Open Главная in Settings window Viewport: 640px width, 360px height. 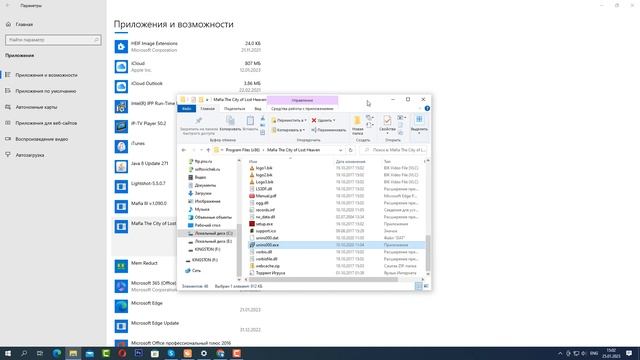pyautogui.click(x=24, y=24)
